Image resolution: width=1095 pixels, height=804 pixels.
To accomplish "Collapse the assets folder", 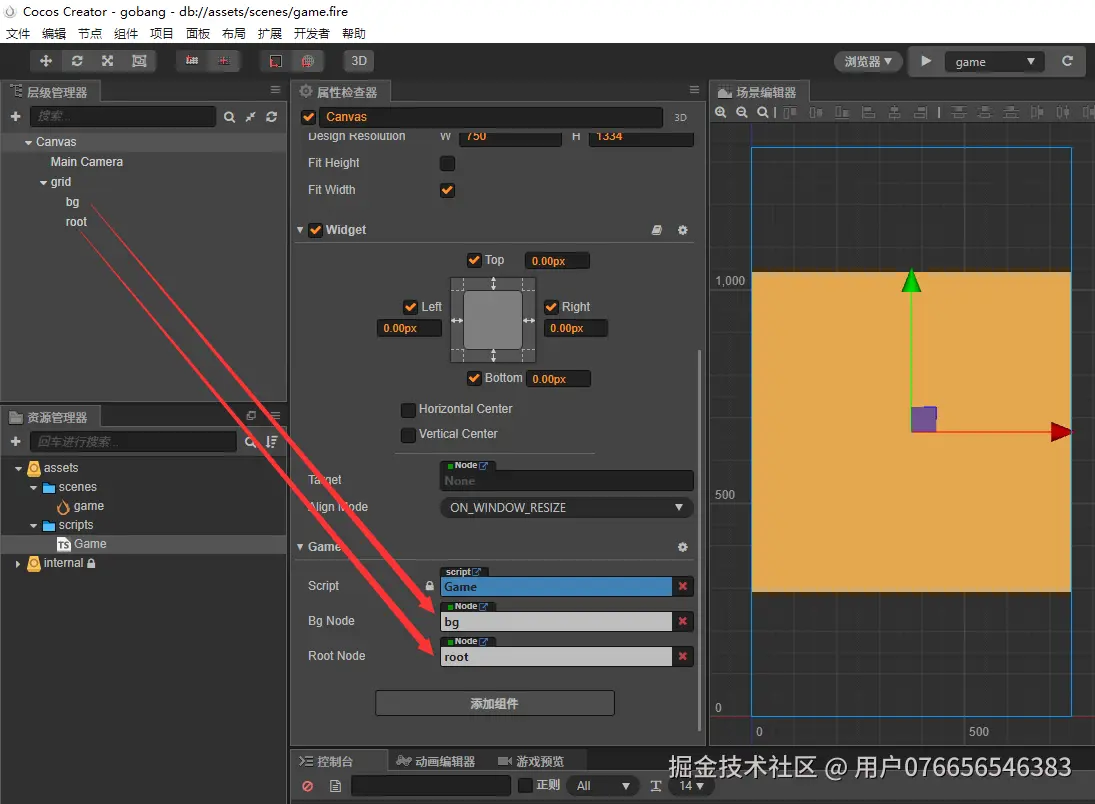I will tap(19, 469).
